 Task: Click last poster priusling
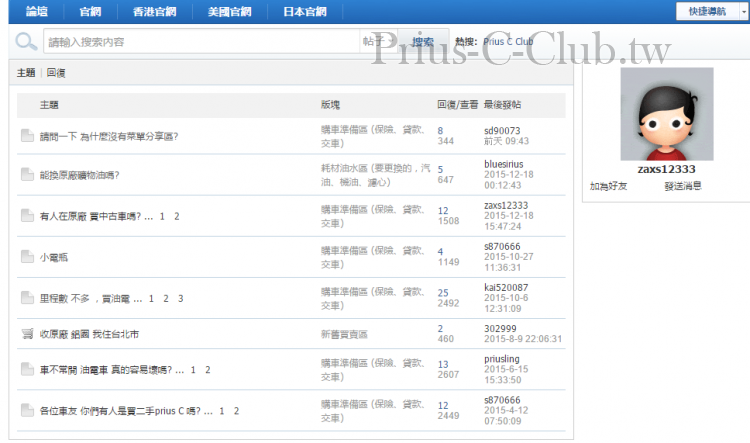tap(501, 359)
